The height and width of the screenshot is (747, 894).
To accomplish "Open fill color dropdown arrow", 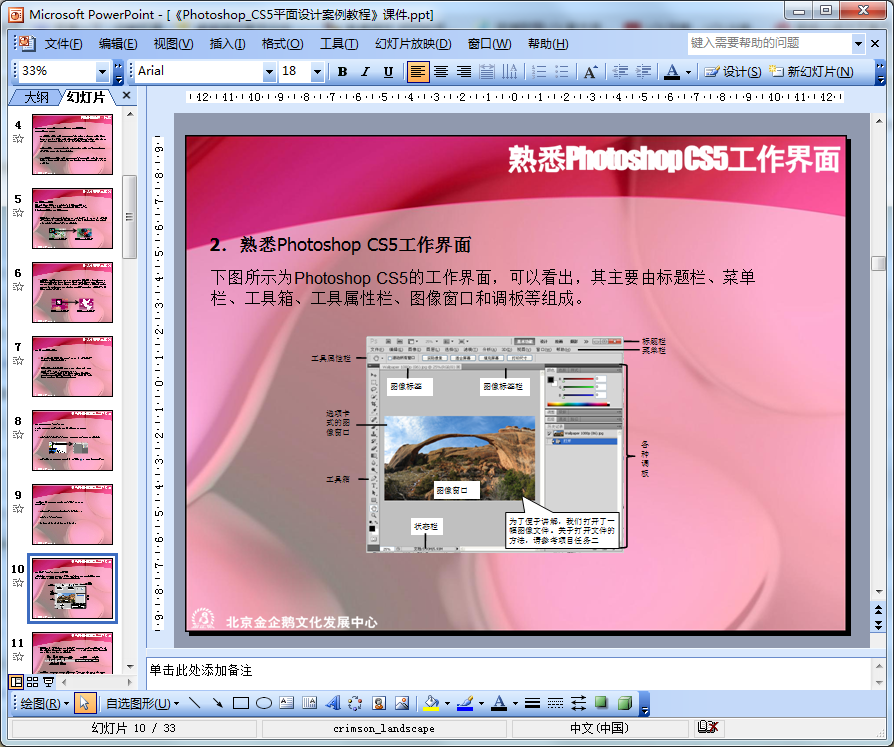I will tap(447, 704).
